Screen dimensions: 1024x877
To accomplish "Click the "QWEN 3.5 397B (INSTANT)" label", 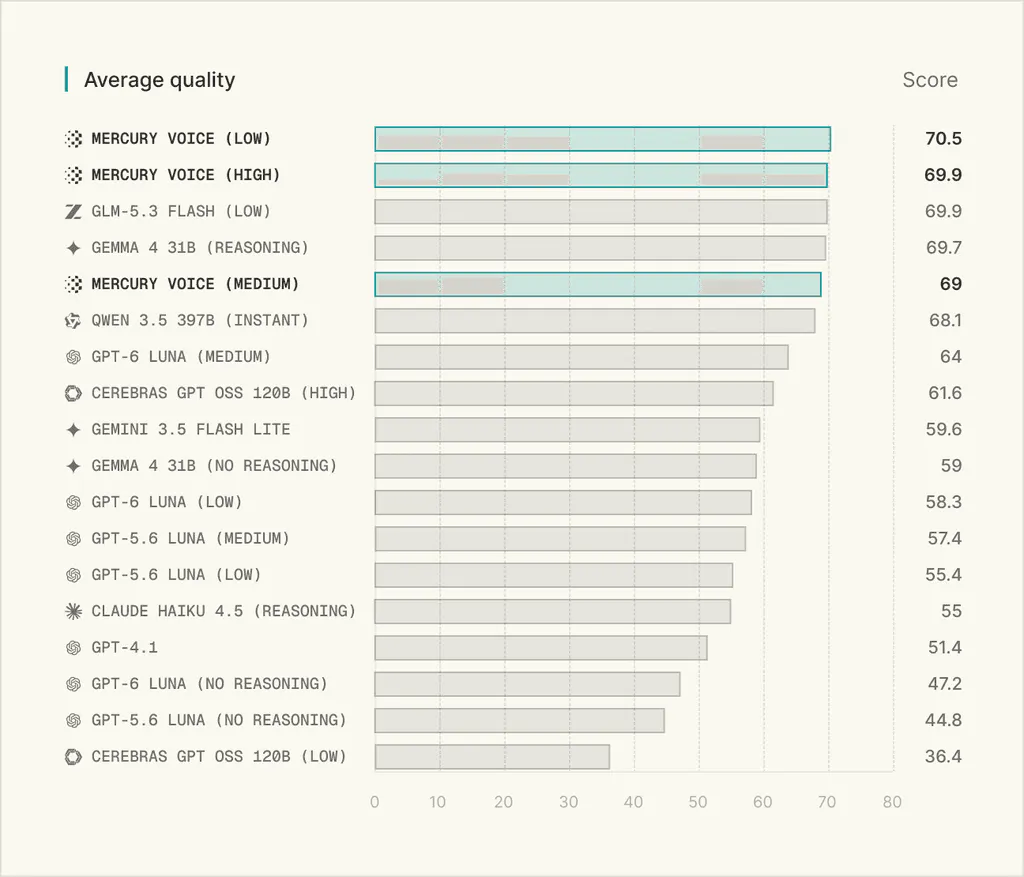I will 200,321.
